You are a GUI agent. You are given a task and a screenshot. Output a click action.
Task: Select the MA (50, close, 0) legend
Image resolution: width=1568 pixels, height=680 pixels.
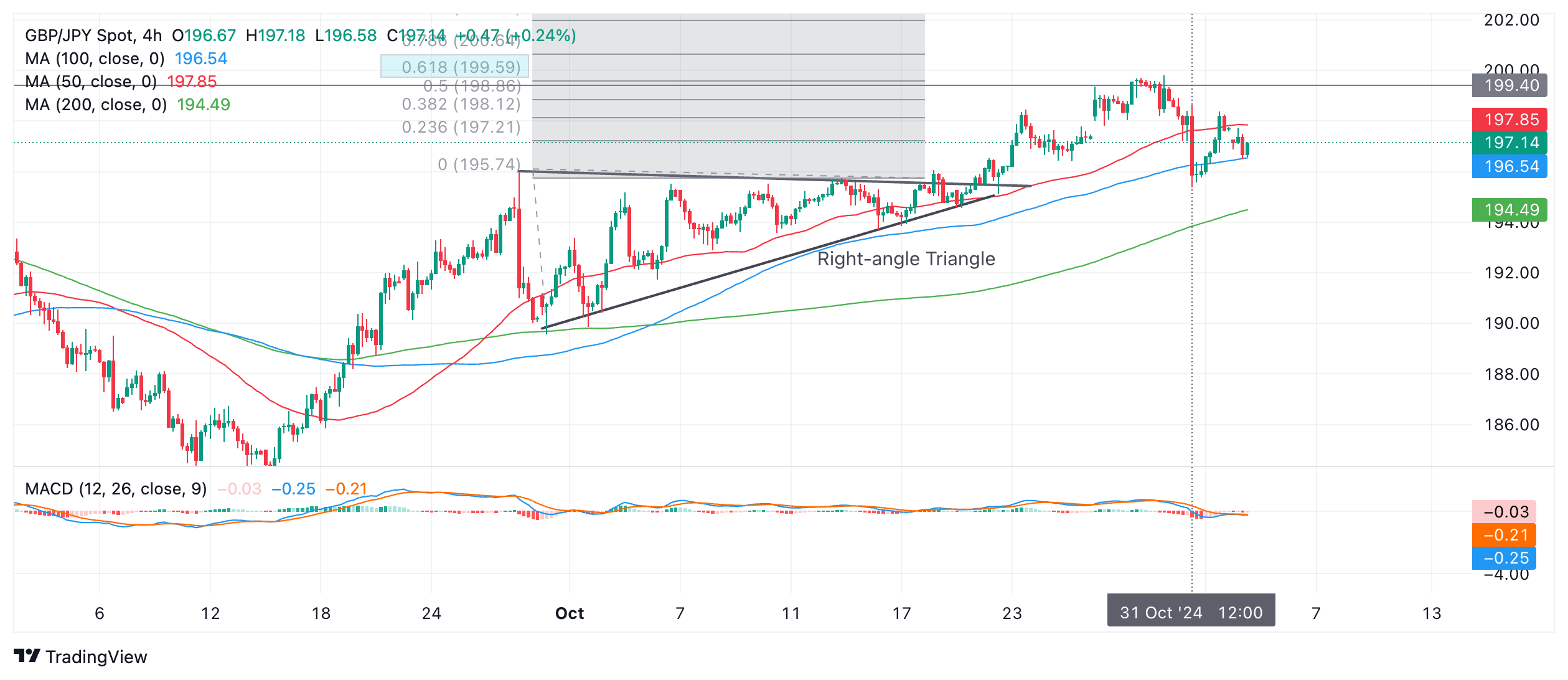point(91,82)
